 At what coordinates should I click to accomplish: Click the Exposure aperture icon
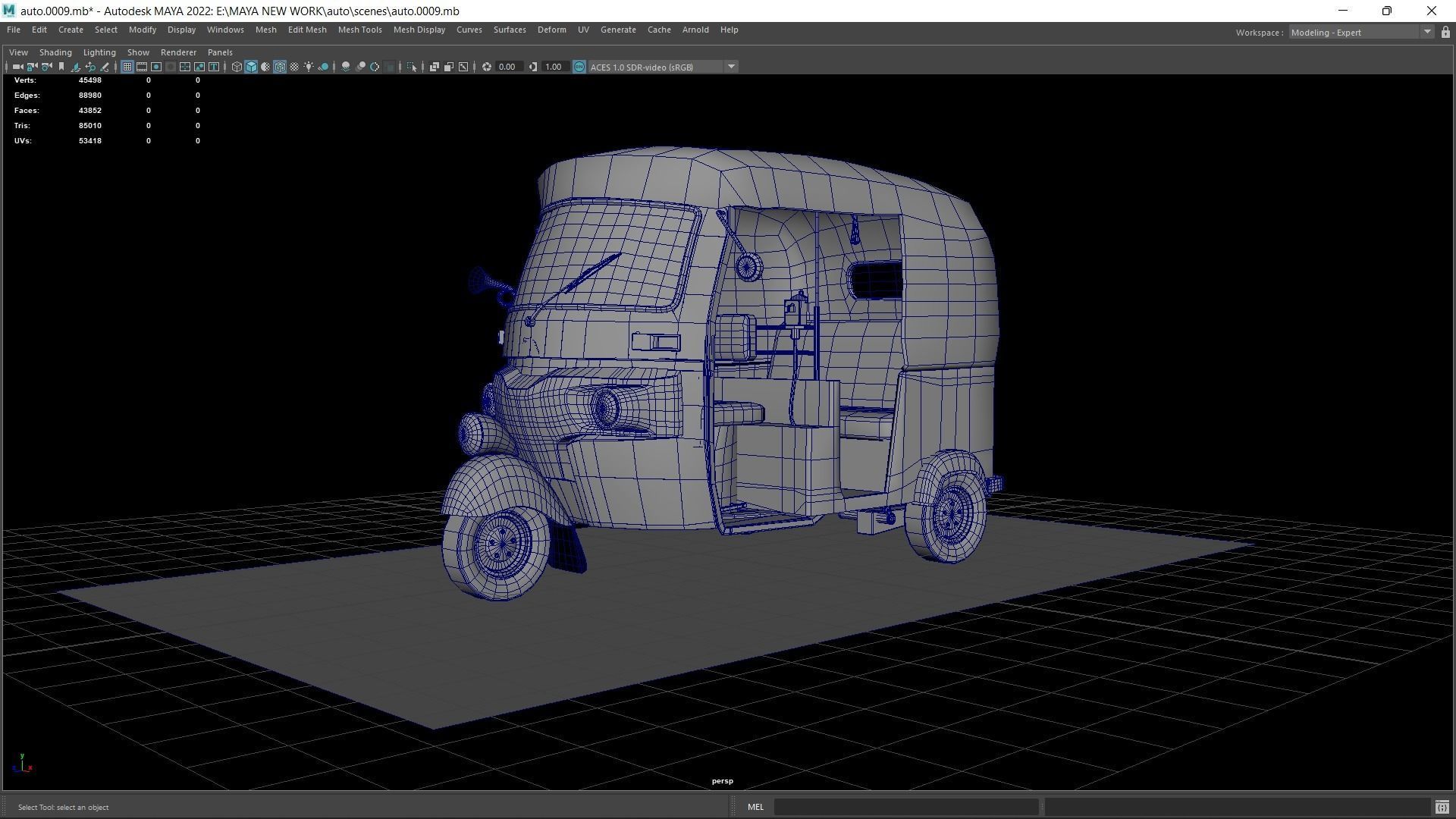487,67
